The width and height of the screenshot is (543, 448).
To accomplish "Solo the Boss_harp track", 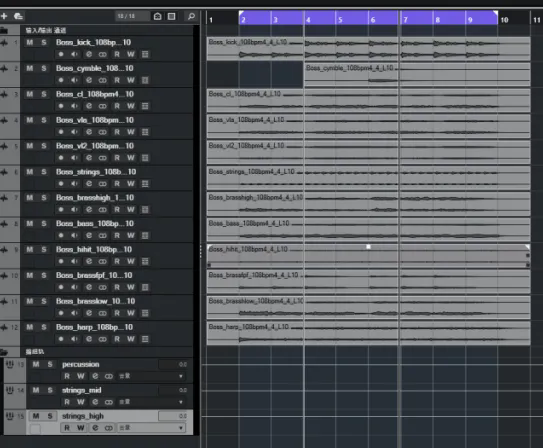I will [x=44, y=327].
